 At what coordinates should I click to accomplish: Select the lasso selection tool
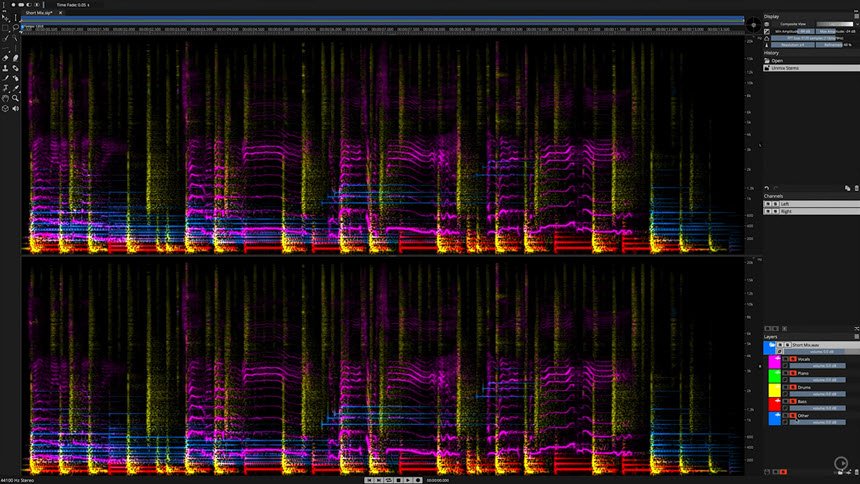pyautogui.click(x=15, y=27)
